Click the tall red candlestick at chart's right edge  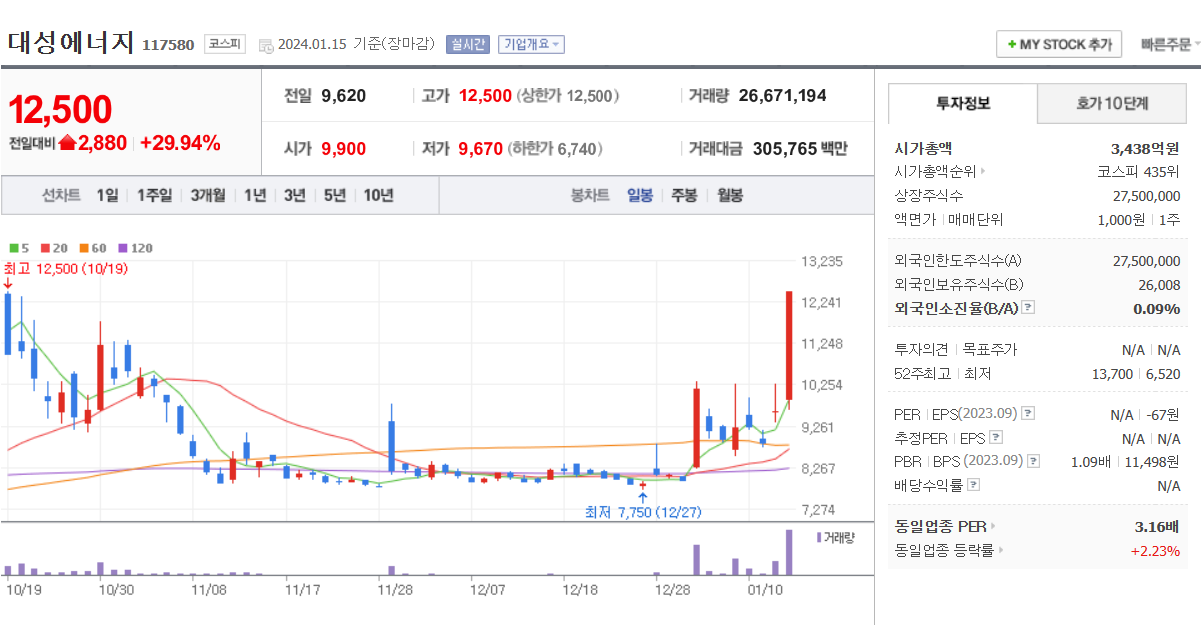pos(789,346)
